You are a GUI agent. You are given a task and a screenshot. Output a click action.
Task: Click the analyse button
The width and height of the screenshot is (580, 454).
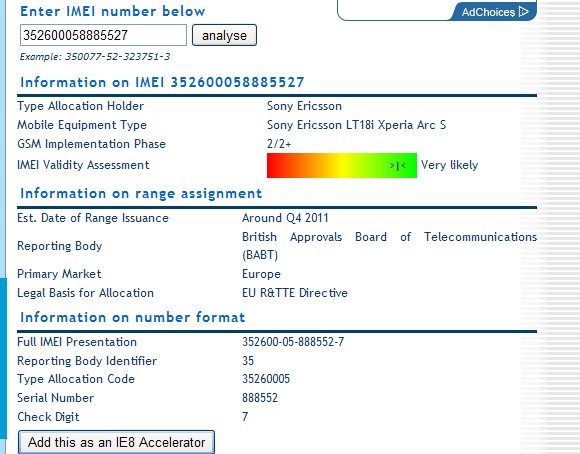pyautogui.click(x=224, y=35)
